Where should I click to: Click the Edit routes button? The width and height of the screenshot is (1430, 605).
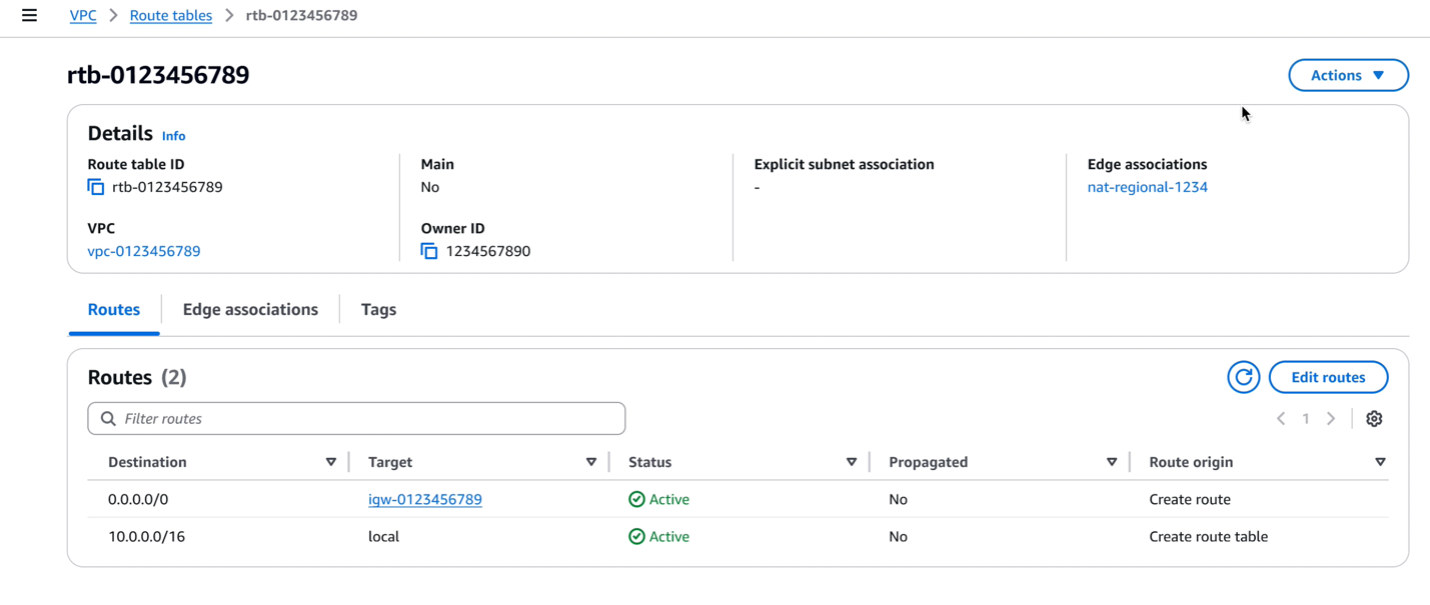[x=1328, y=377]
